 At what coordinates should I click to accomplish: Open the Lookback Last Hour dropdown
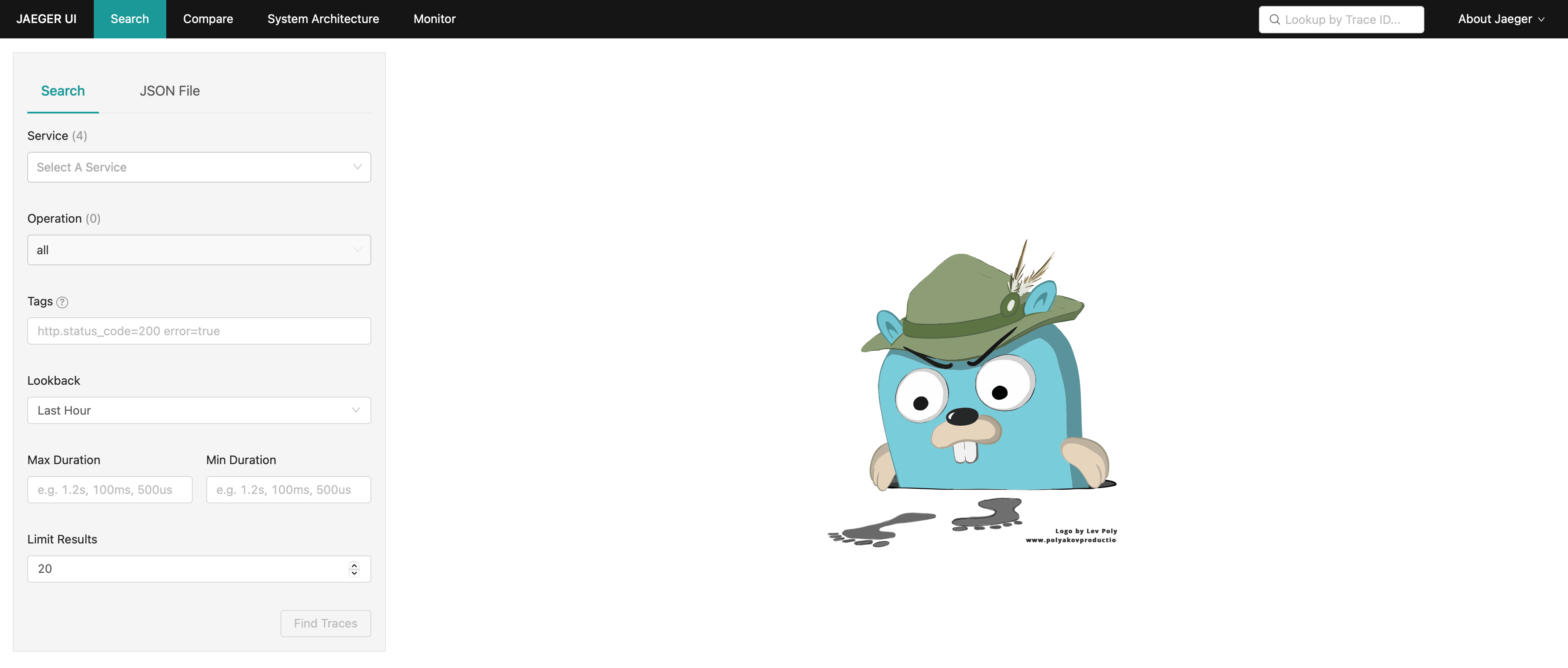pyautogui.click(x=199, y=410)
